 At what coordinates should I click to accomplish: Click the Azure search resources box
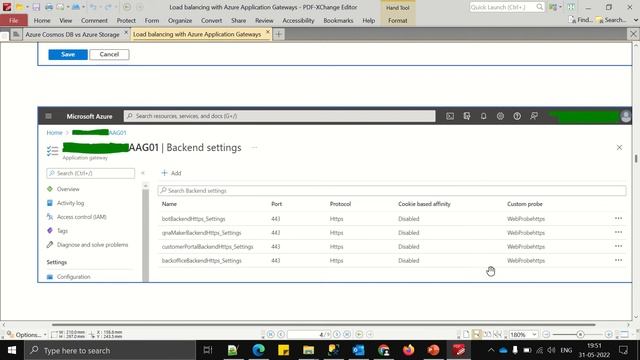click(x=280, y=116)
